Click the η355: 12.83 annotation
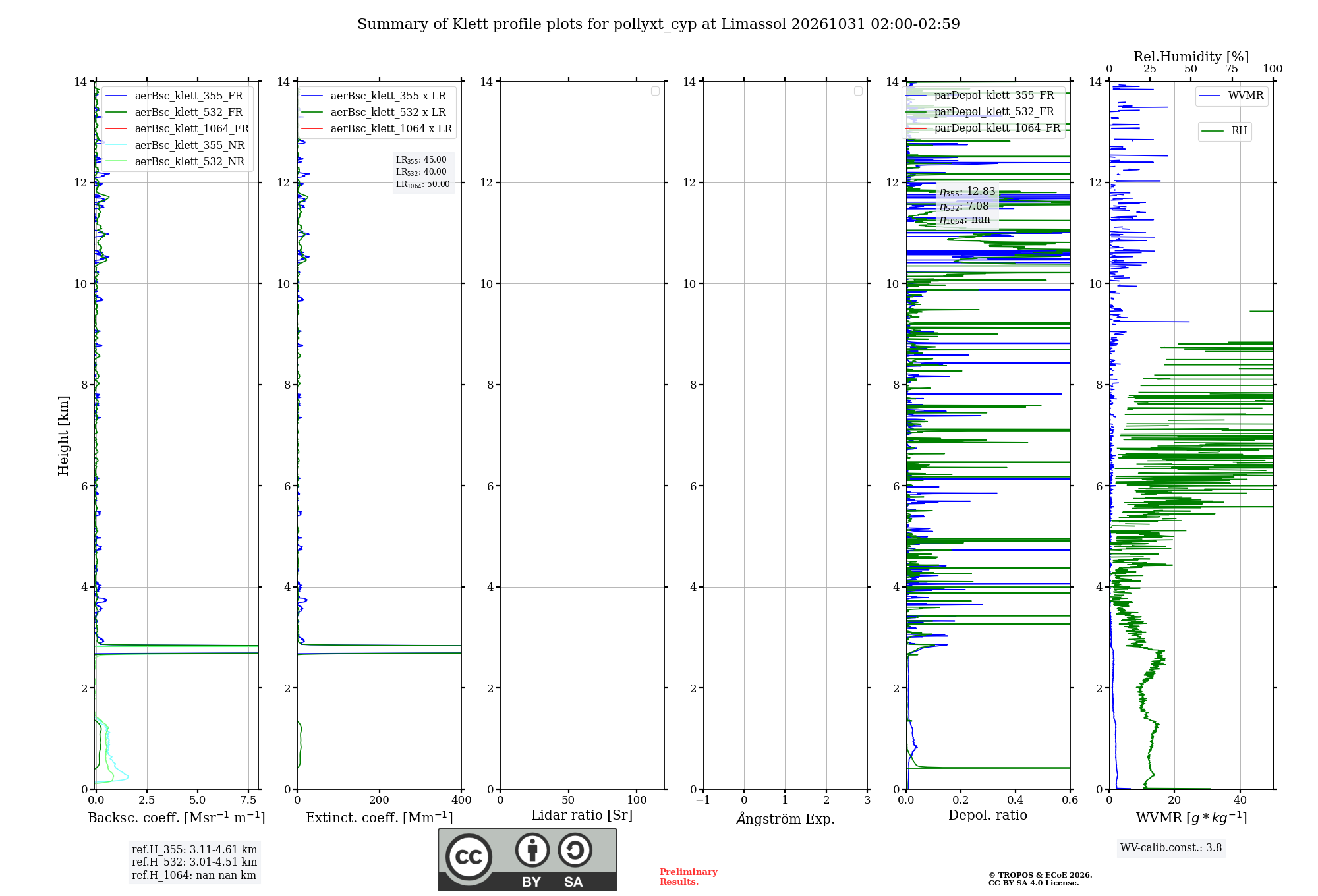The height and width of the screenshot is (896, 1318). pyautogui.click(x=967, y=192)
